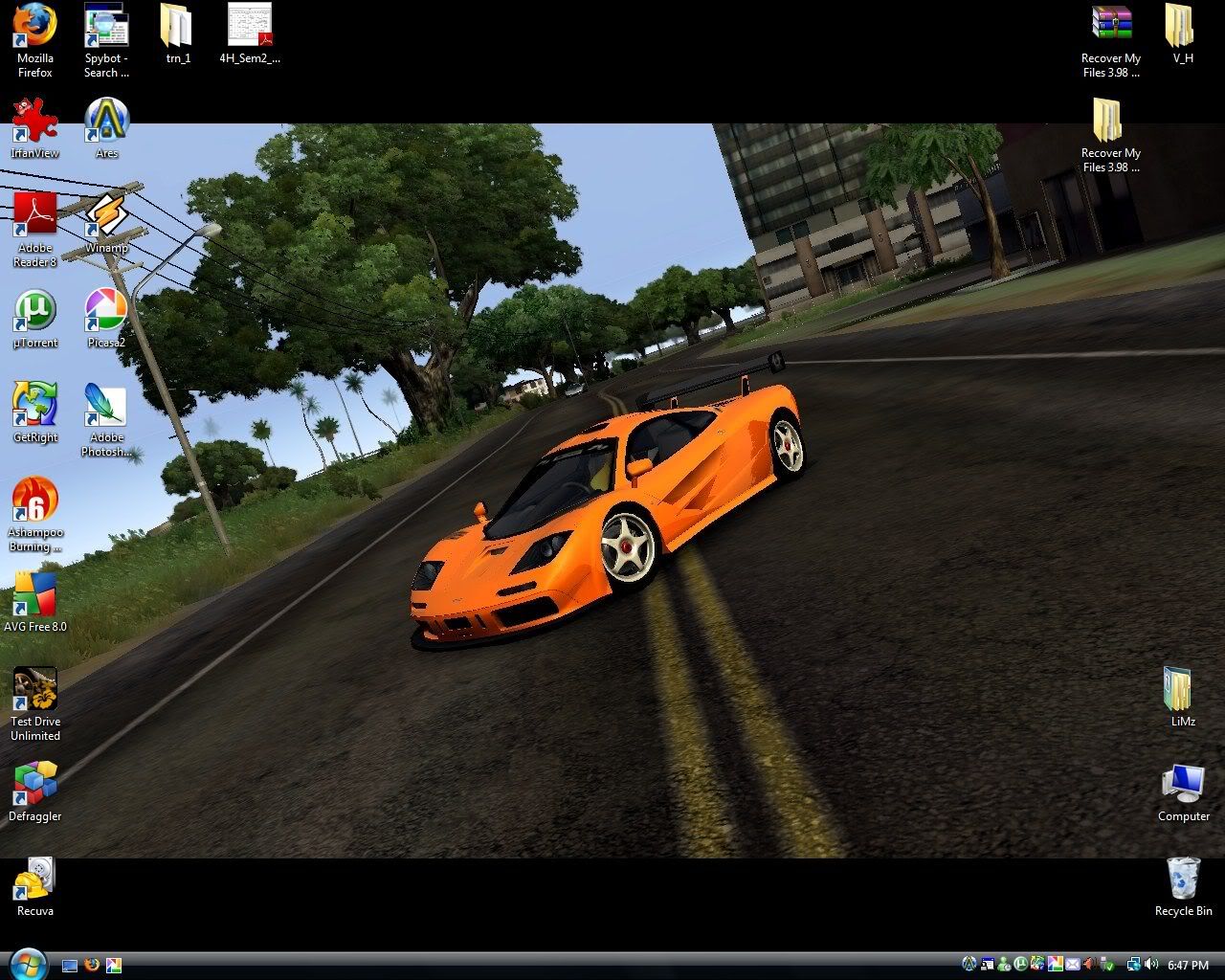Open Ashampoo Burning Studio shortcut
This screenshot has width=1225, height=980.
pos(35,514)
